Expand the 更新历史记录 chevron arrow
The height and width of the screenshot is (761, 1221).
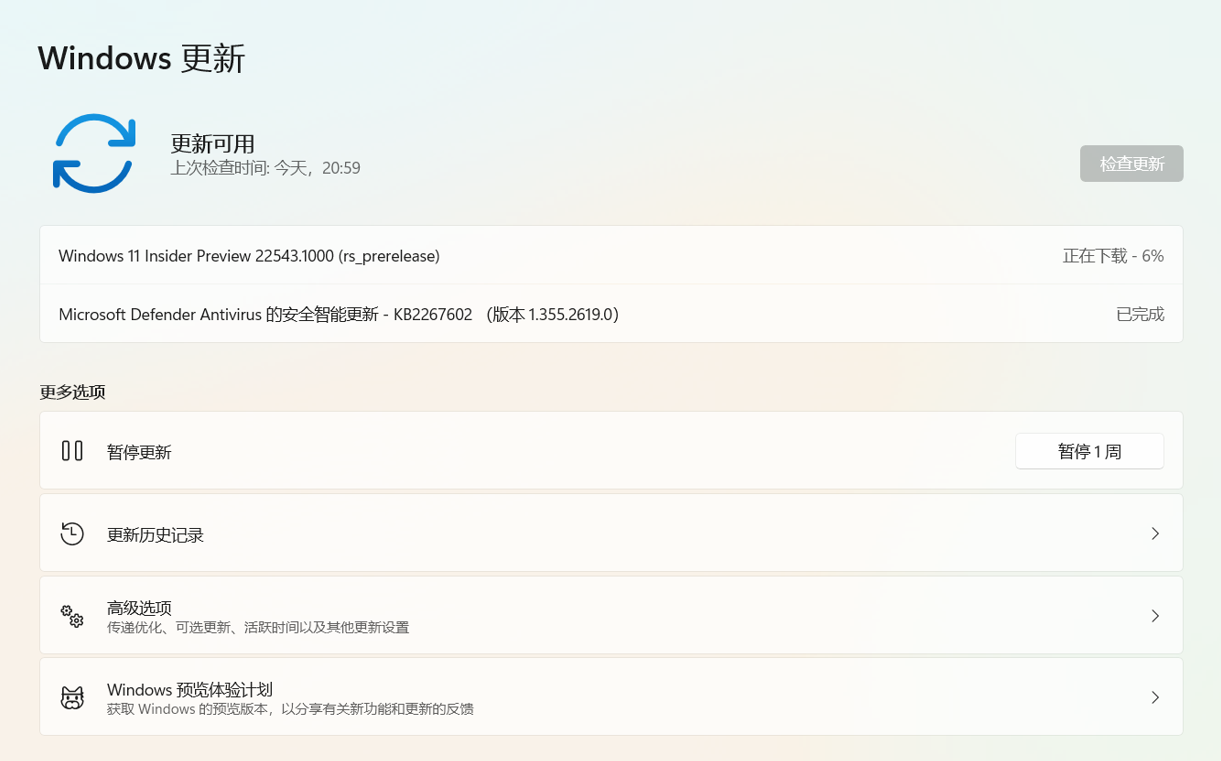[x=1155, y=534]
